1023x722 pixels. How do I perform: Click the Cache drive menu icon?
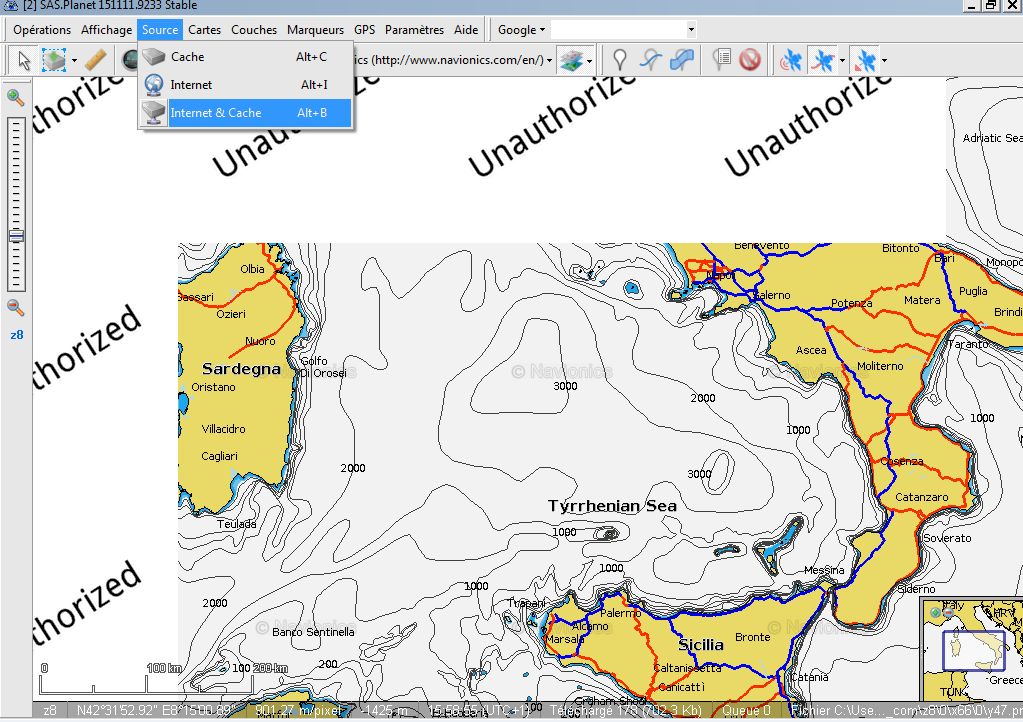pyautogui.click(x=154, y=57)
